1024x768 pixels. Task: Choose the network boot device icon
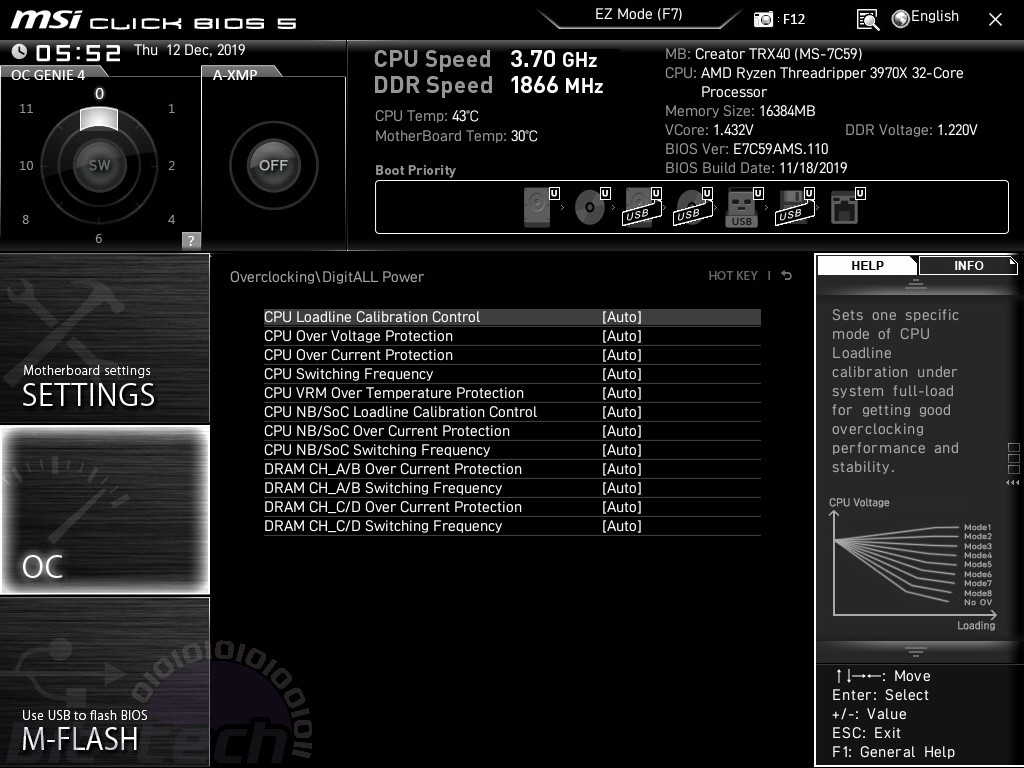coord(847,206)
